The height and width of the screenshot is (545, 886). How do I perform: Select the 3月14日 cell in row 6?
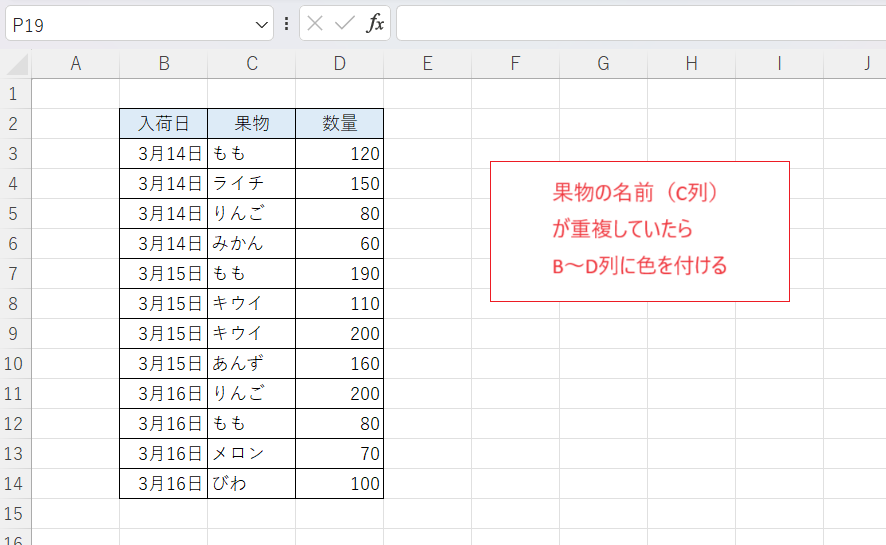[x=164, y=243]
